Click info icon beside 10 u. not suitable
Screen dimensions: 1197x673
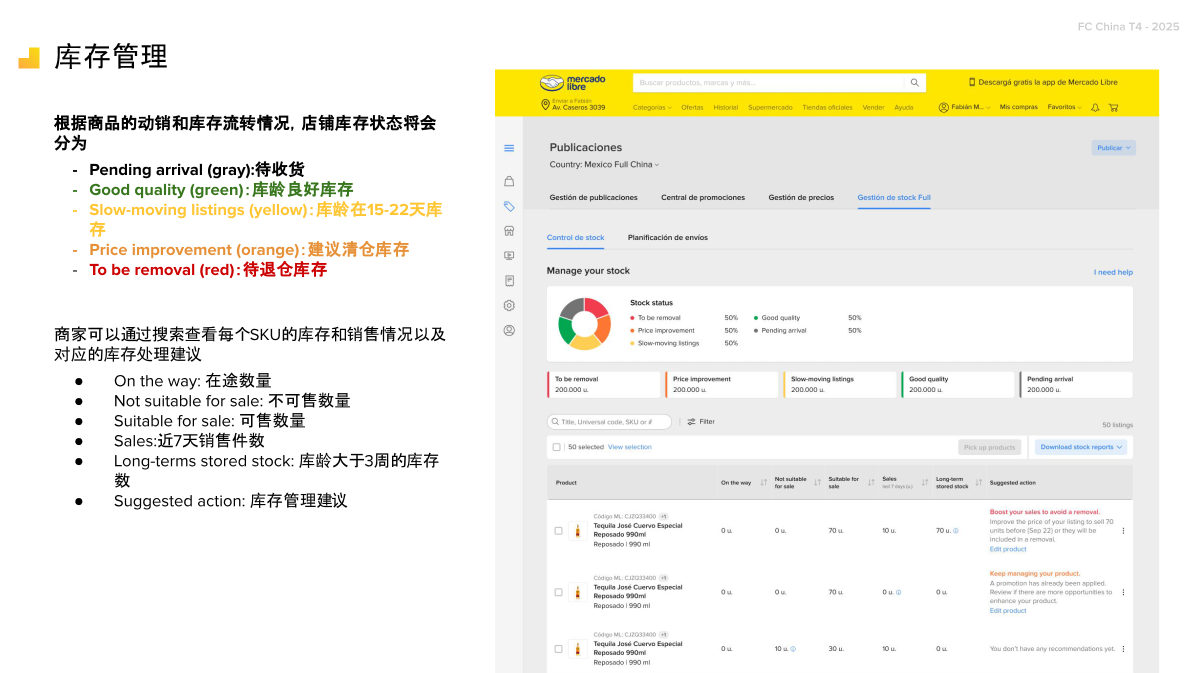point(793,649)
